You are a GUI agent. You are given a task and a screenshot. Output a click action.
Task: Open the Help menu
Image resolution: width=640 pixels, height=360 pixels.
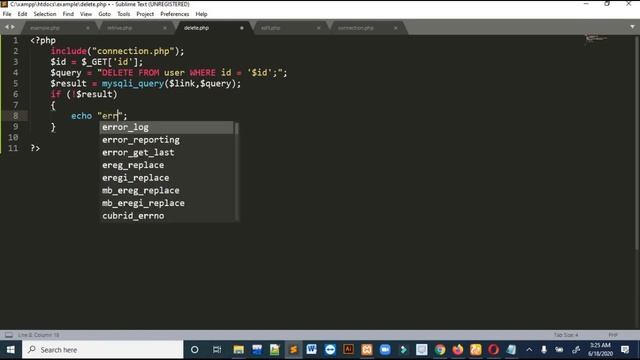tap(201, 14)
